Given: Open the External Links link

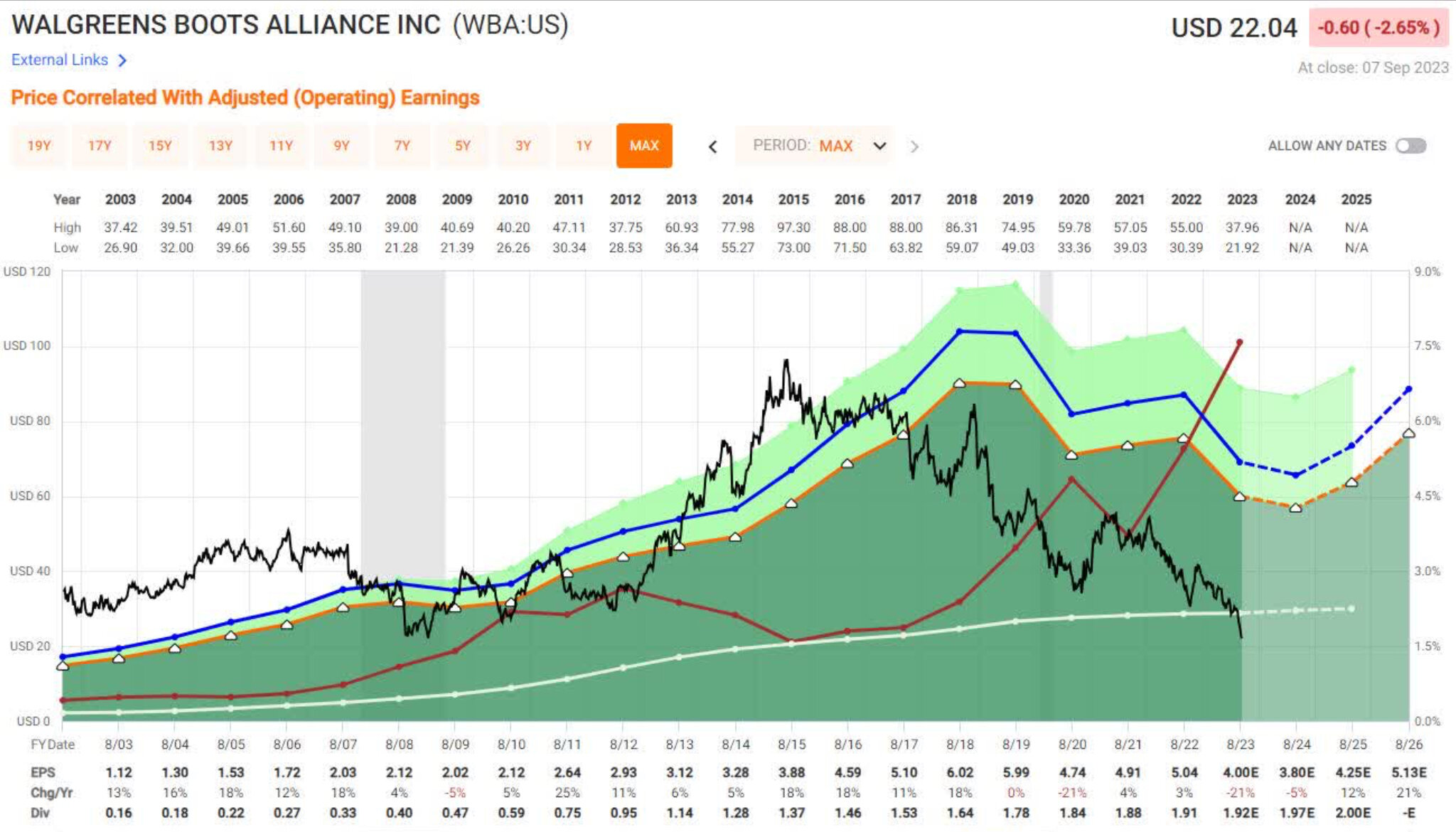Looking at the screenshot, I should (x=60, y=60).
